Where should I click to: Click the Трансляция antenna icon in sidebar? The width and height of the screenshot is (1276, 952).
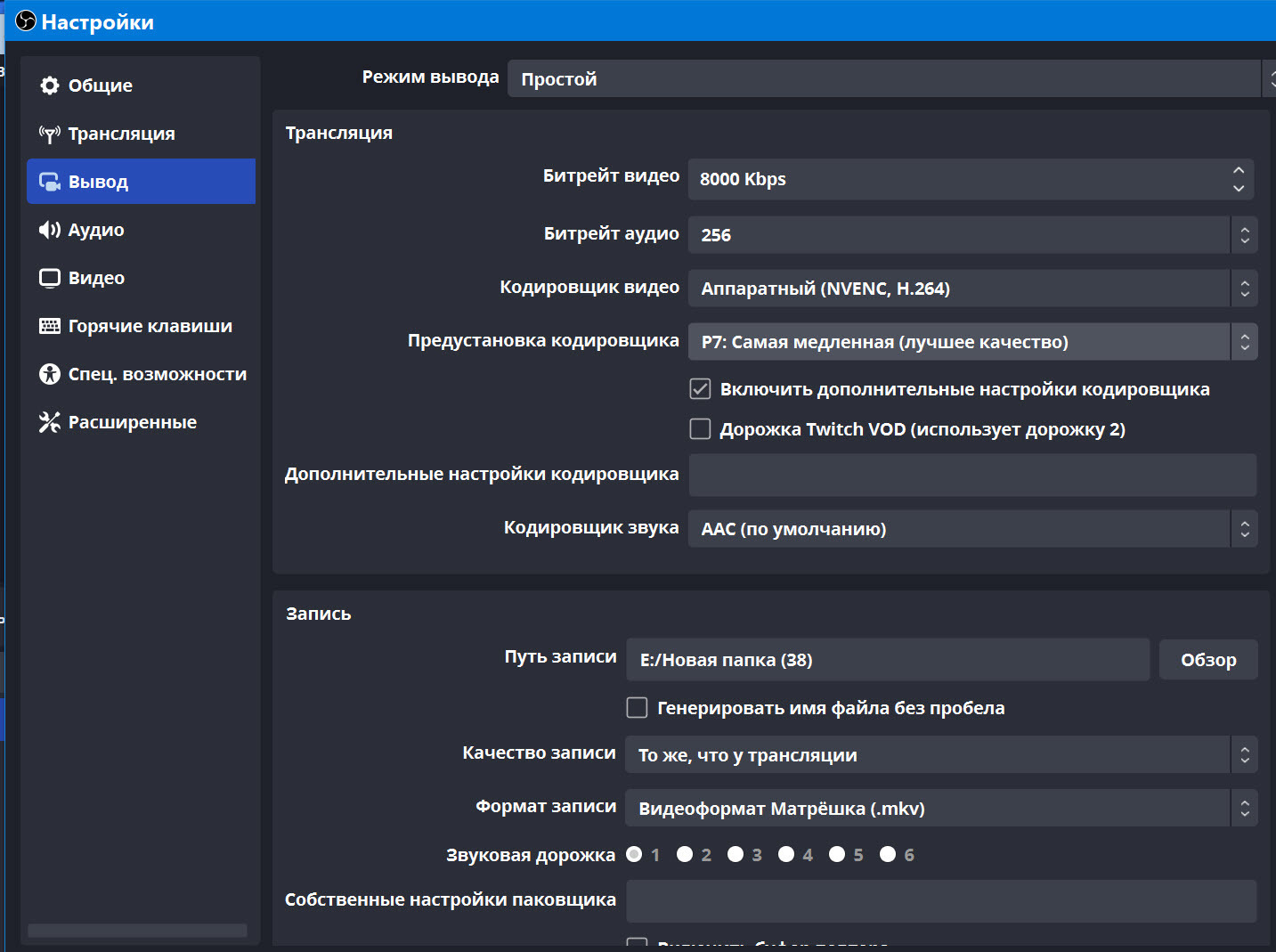coord(50,134)
